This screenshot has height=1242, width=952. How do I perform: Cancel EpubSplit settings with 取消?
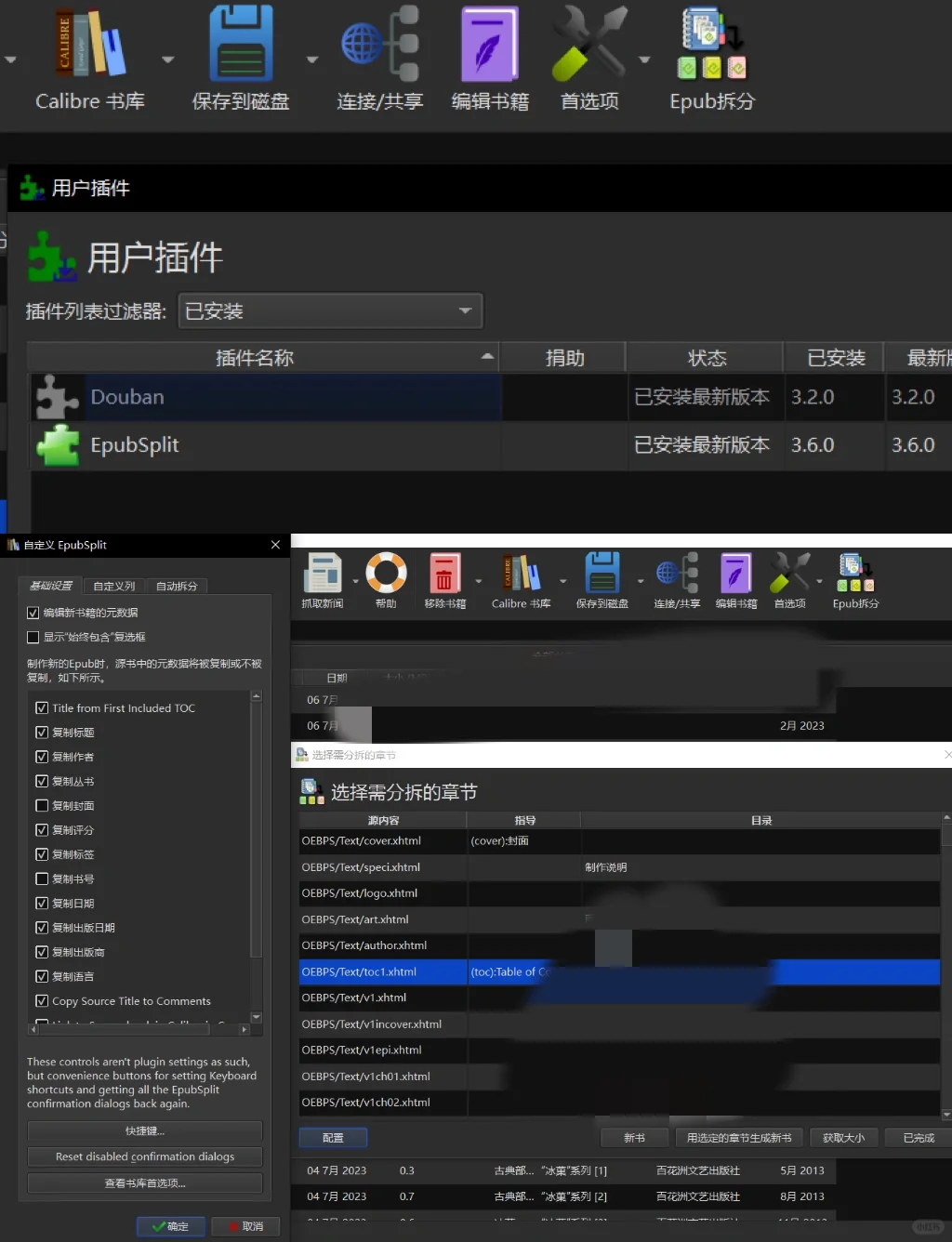[x=245, y=1226]
